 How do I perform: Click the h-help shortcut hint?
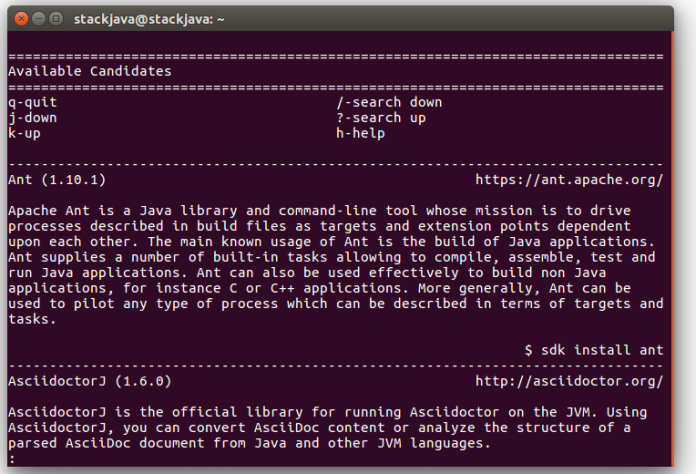click(360, 133)
